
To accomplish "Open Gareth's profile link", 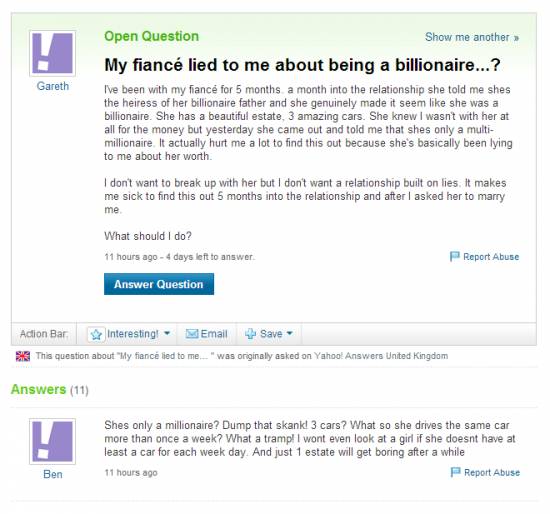I will coord(53,86).
